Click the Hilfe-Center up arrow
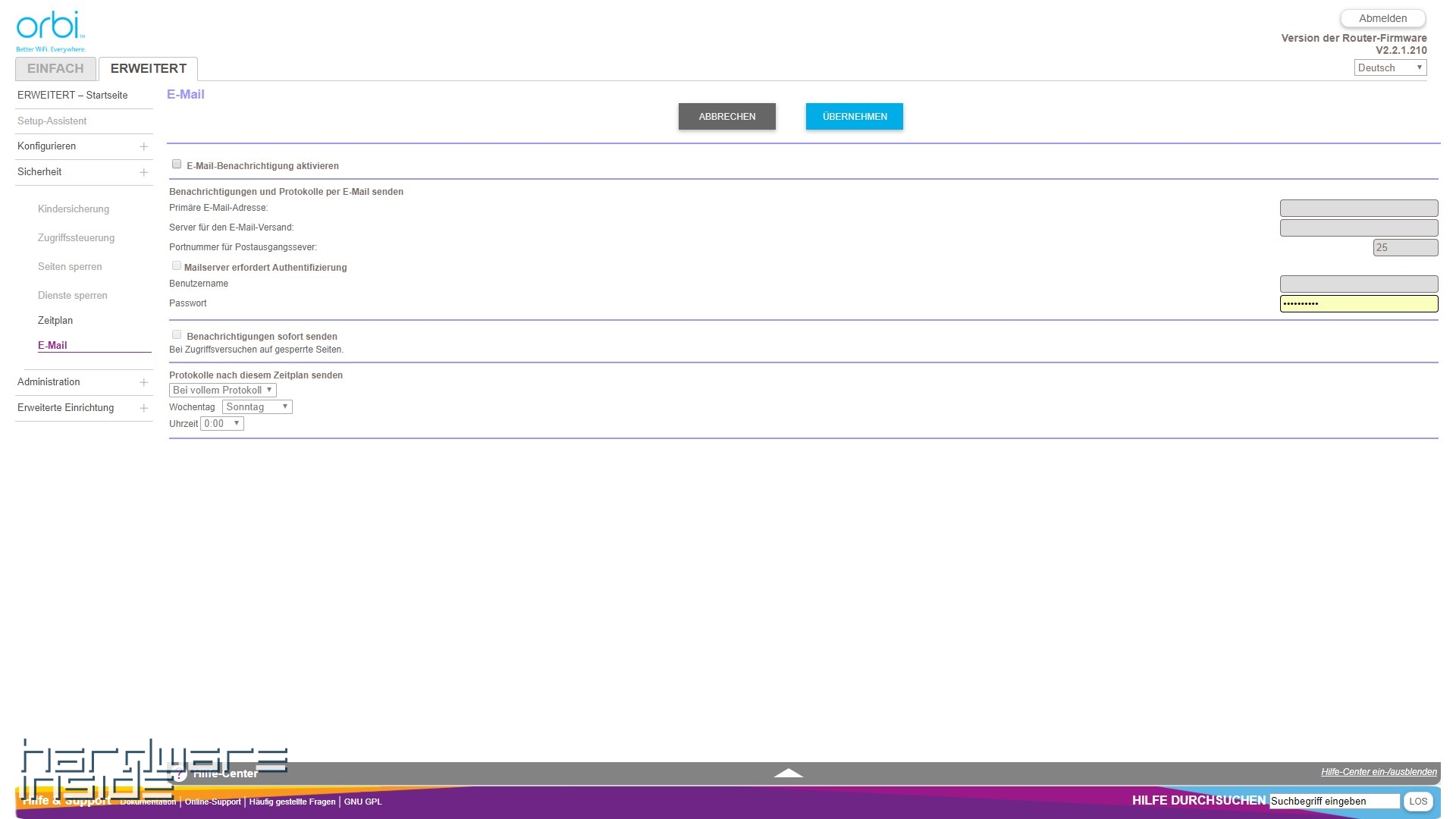 [788, 773]
